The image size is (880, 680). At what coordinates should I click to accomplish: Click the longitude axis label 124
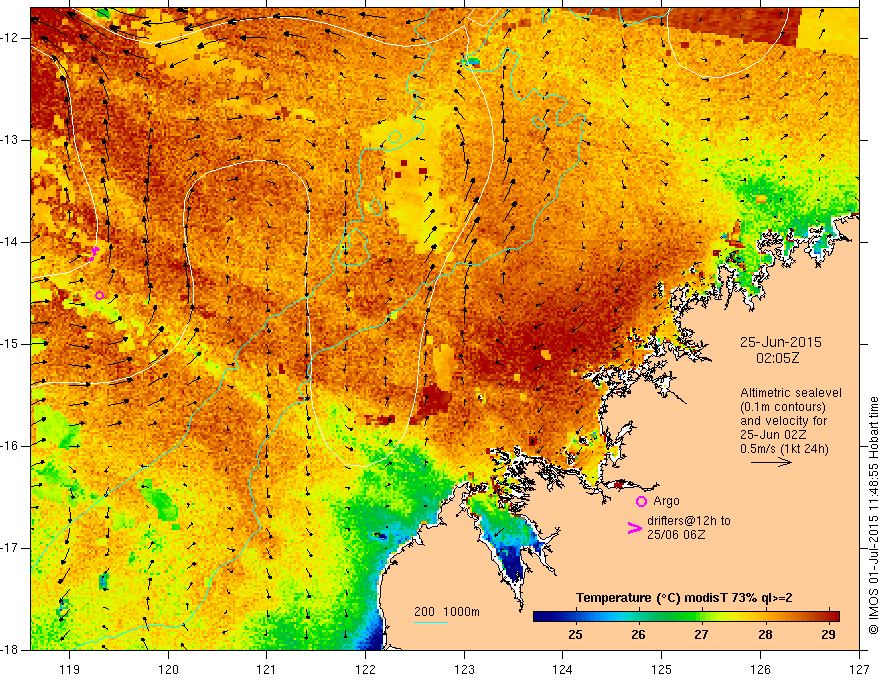point(563,669)
